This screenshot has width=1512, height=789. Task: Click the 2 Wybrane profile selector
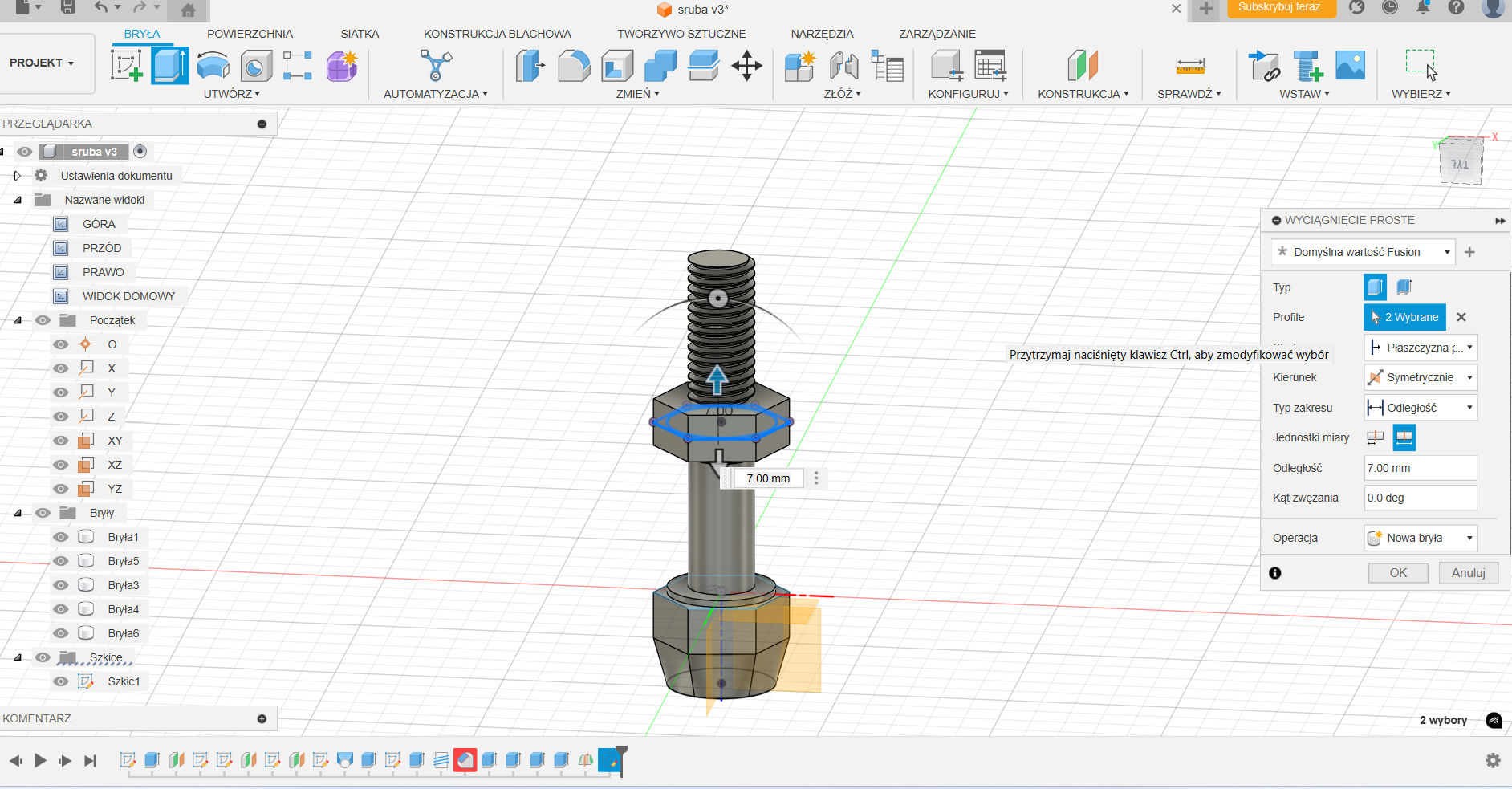click(1405, 317)
